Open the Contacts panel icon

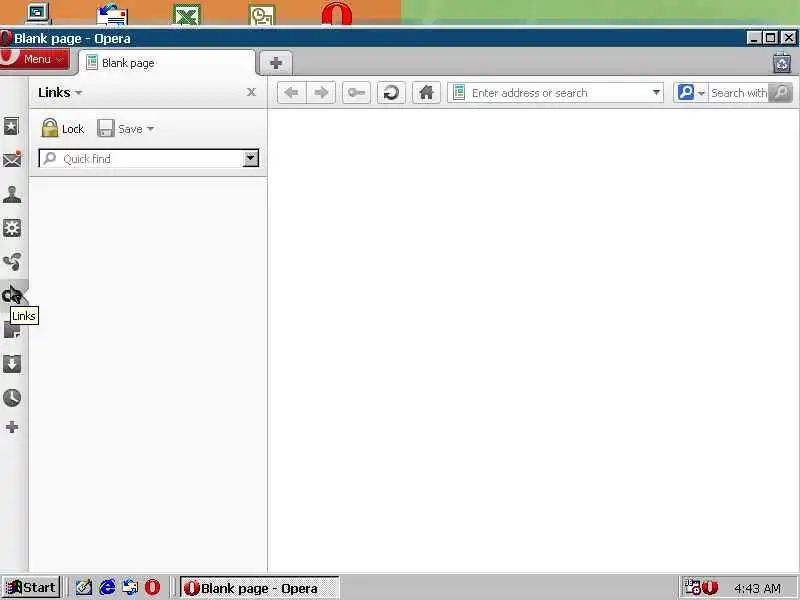[x=12, y=194]
